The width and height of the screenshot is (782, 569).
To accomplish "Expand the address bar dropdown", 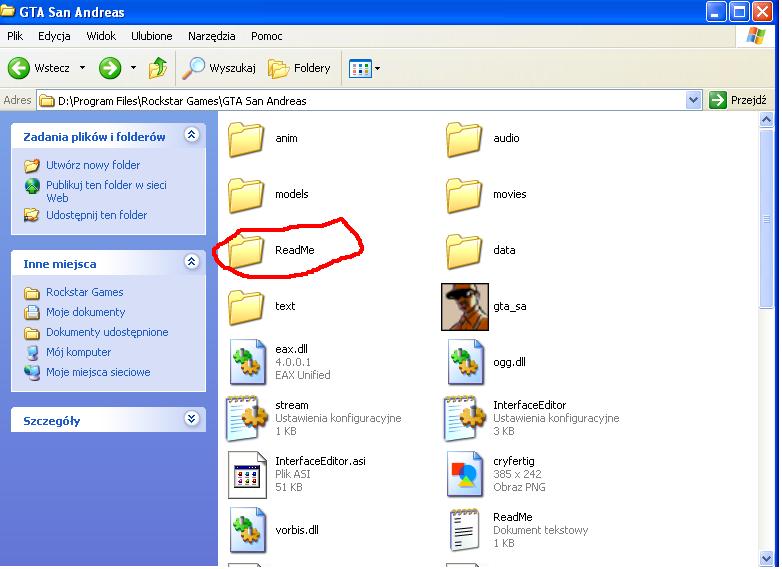I will click(x=693, y=100).
